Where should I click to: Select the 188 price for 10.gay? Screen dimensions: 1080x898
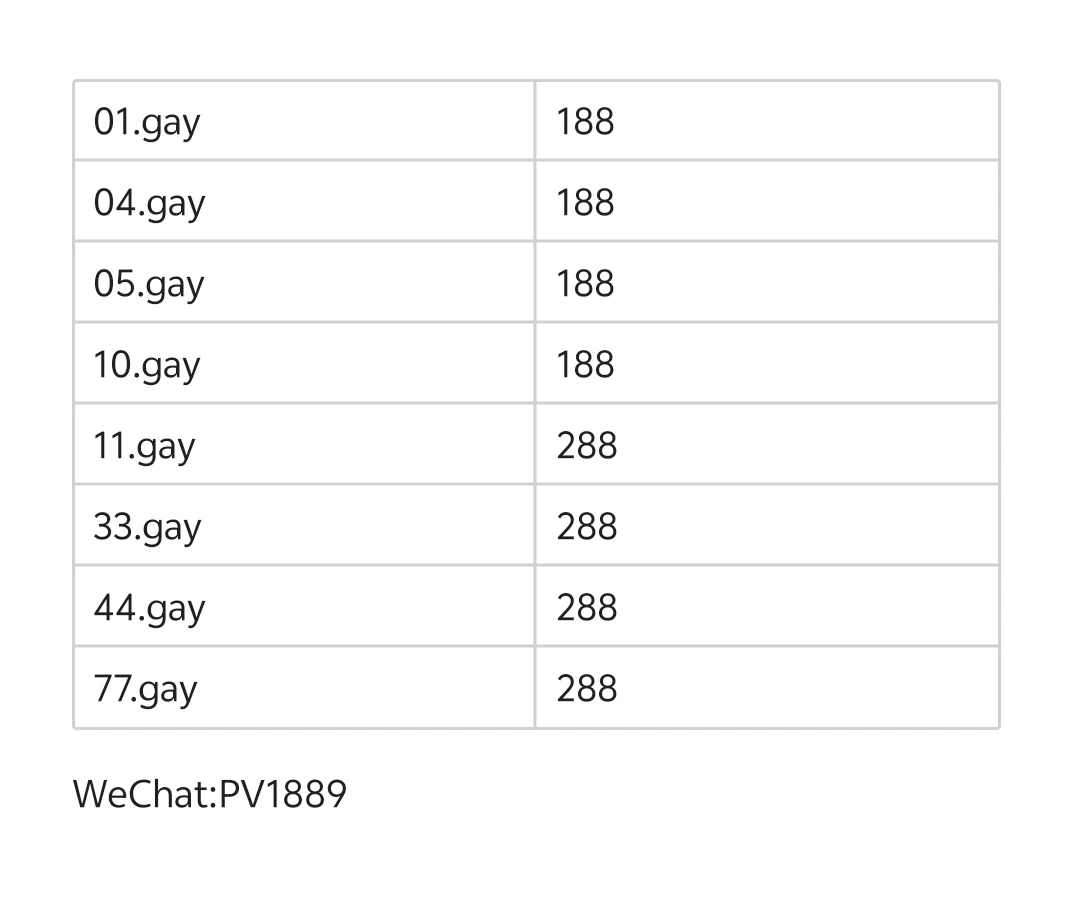coord(585,366)
